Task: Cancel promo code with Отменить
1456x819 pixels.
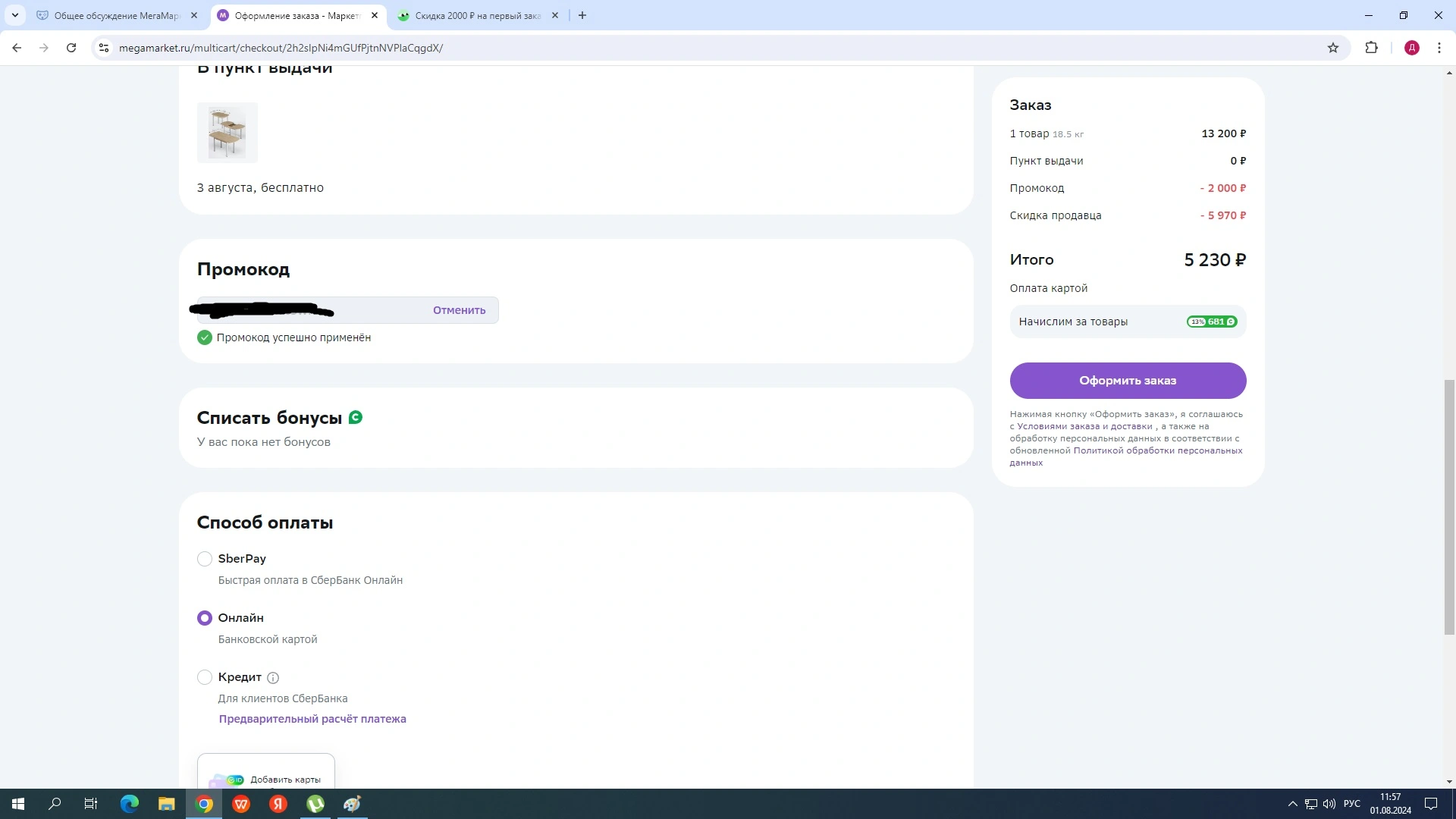Action: click(459, 310)
